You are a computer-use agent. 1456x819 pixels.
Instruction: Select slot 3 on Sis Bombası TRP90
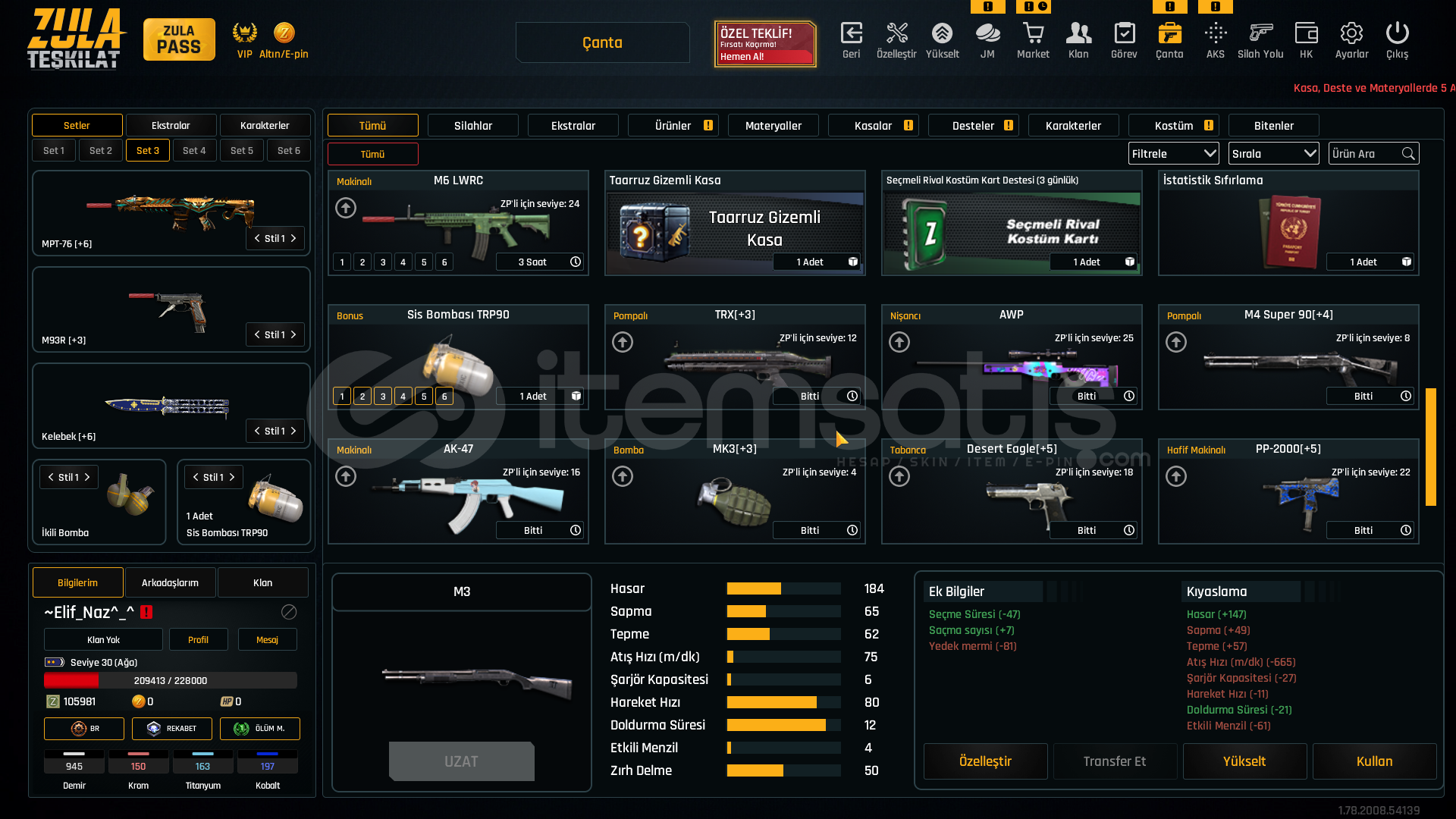coord(383,396)
